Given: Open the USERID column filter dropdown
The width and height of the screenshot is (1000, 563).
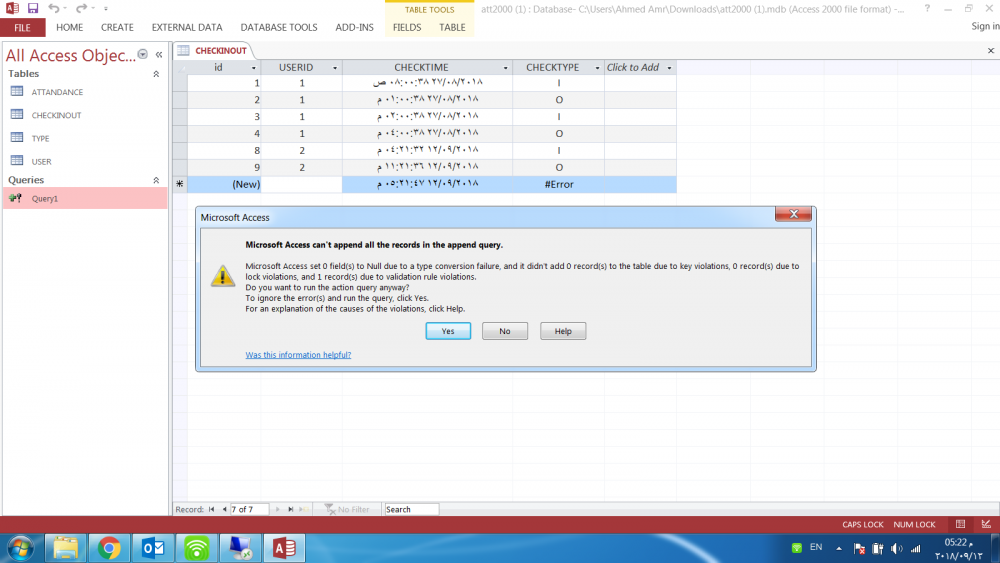Looking at the screenshot, I should point(335,68).
